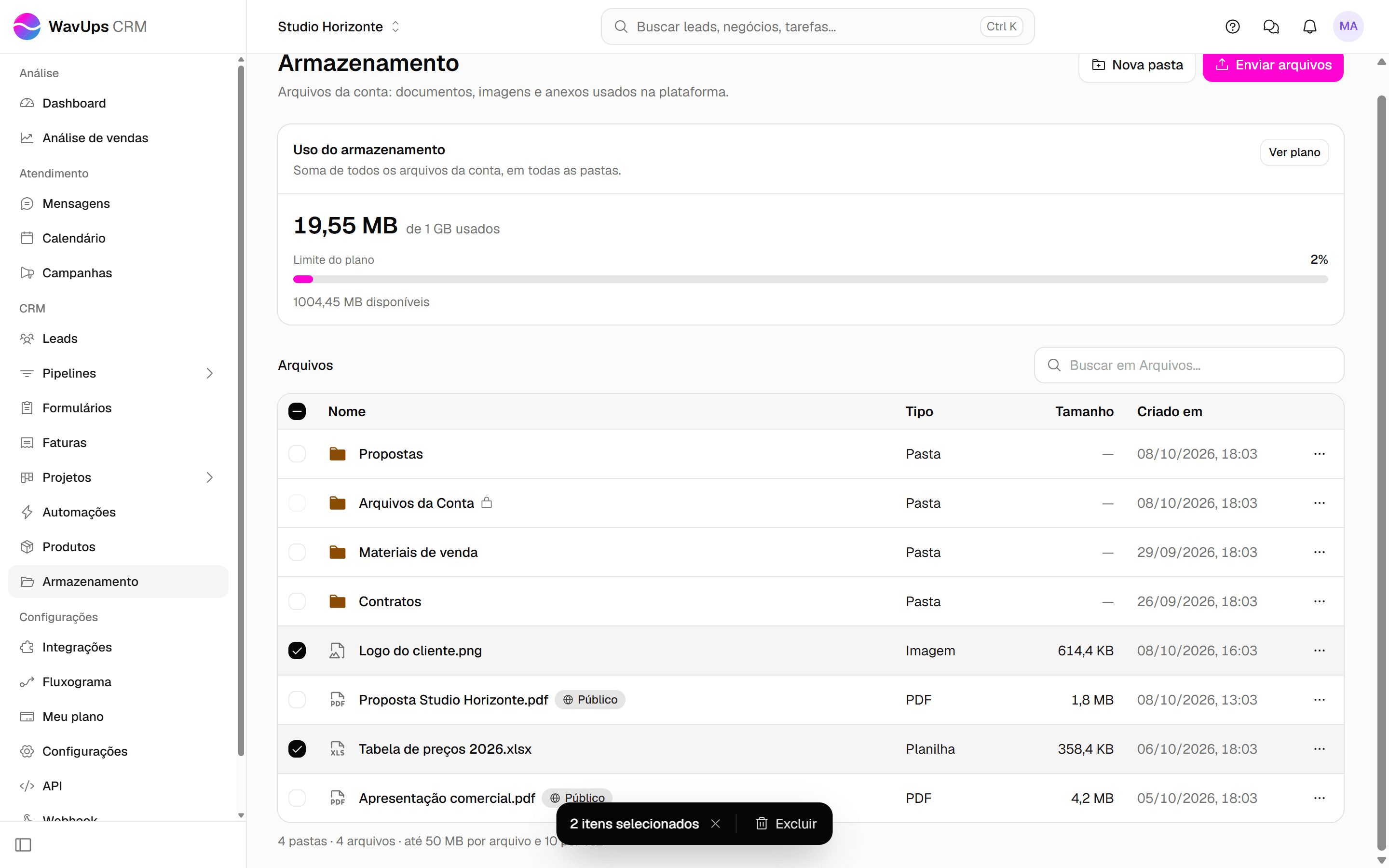Toggle the select-all checkbox in table header

297,412
